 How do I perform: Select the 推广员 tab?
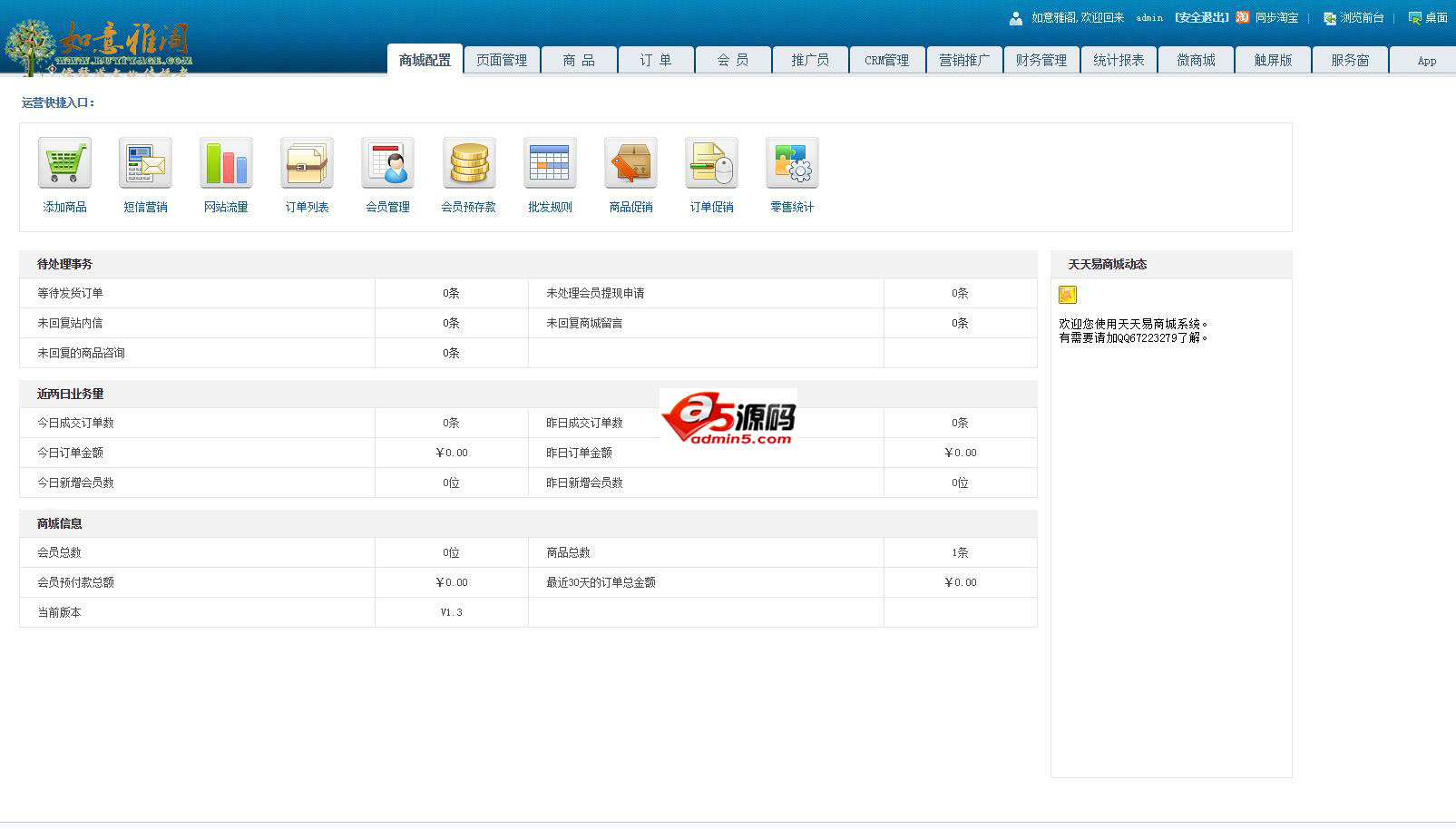coord(810,60)
